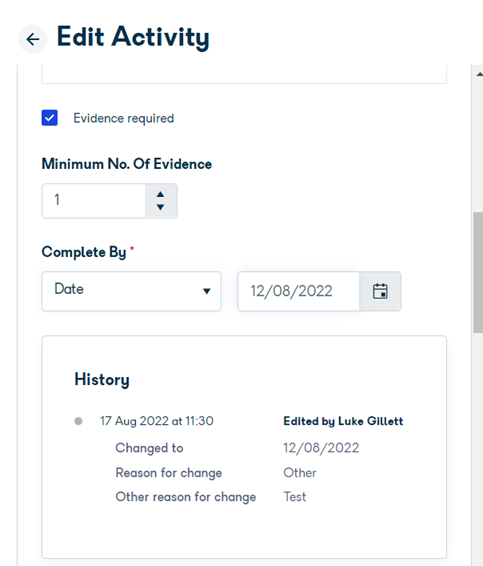Click the 12/08/2022 date input field
The height and width of the screenshot is (566, 483).
[299, 291]
